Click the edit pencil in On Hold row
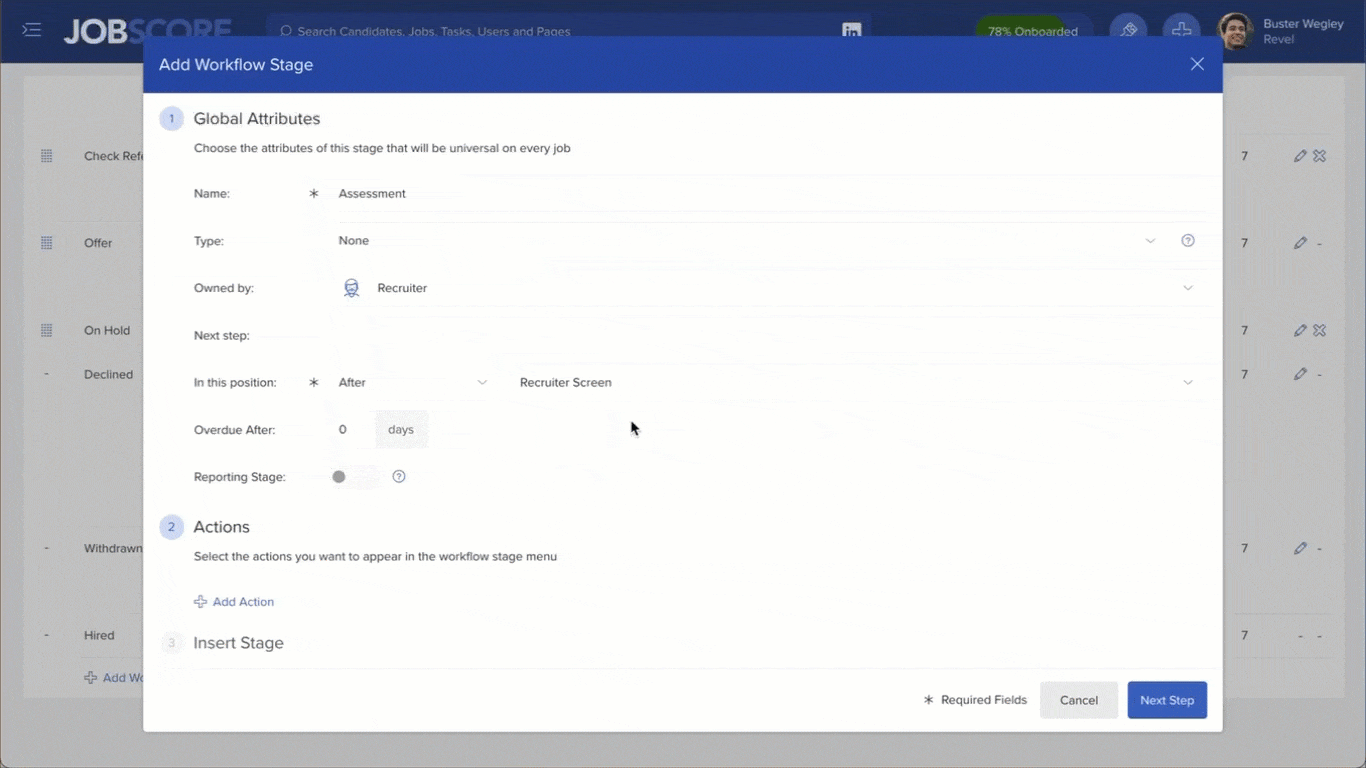 click(1300, 330)
